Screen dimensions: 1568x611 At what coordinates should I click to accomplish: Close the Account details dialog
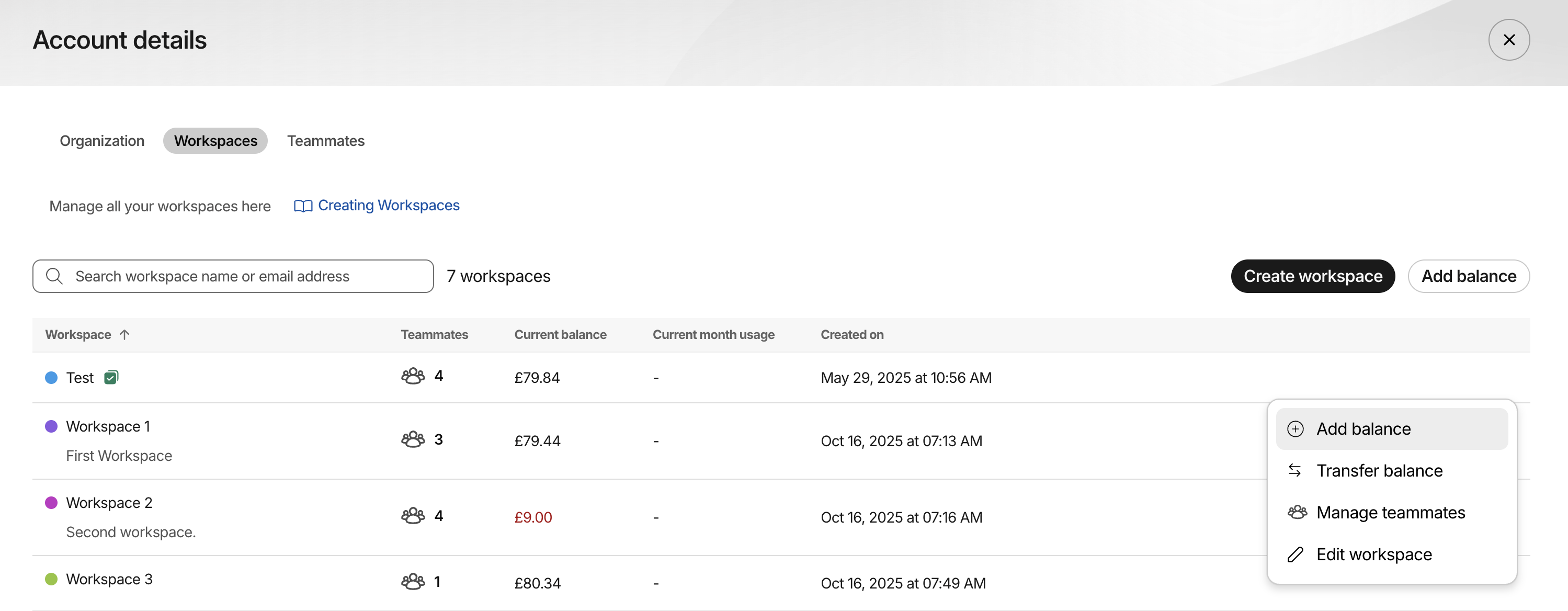pyautogui.click(x=1508, y=40)
